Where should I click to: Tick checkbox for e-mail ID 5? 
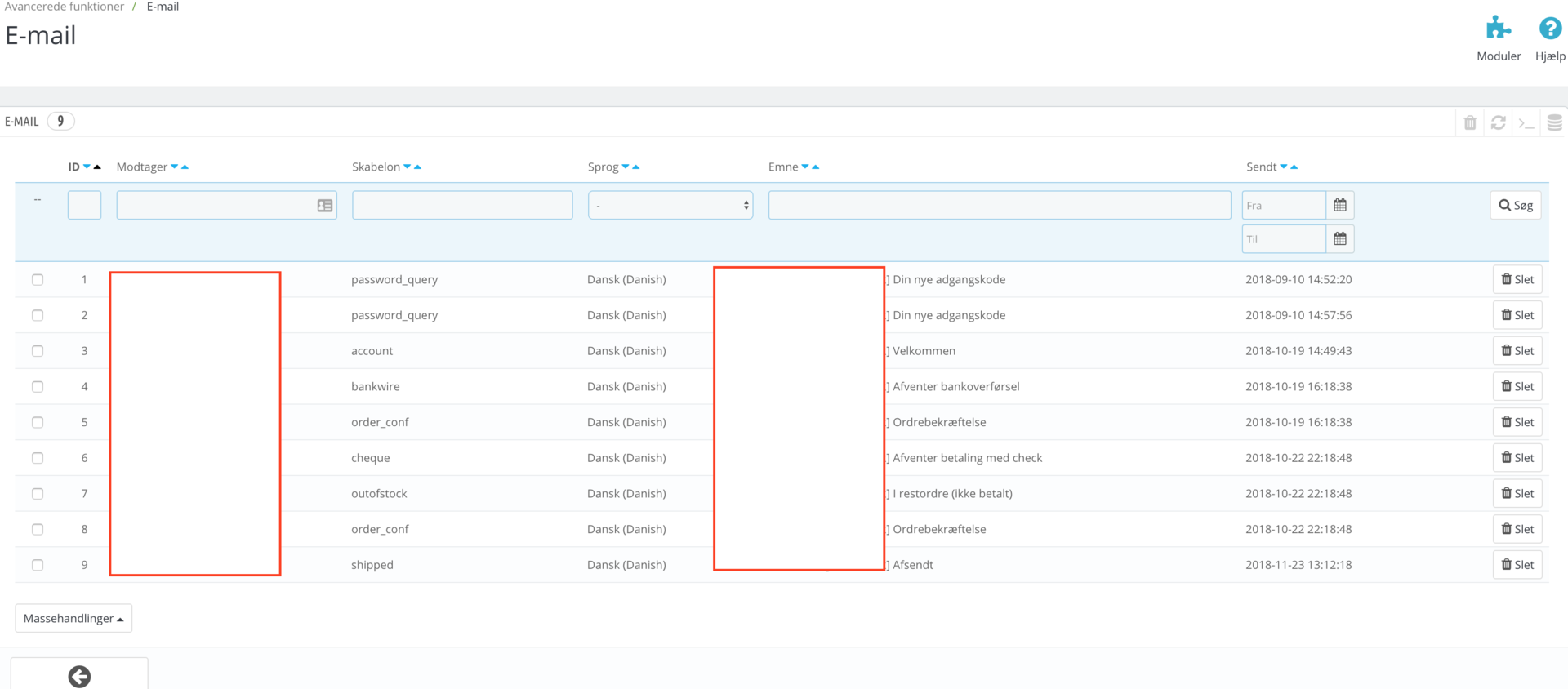[x=38, y=422]
